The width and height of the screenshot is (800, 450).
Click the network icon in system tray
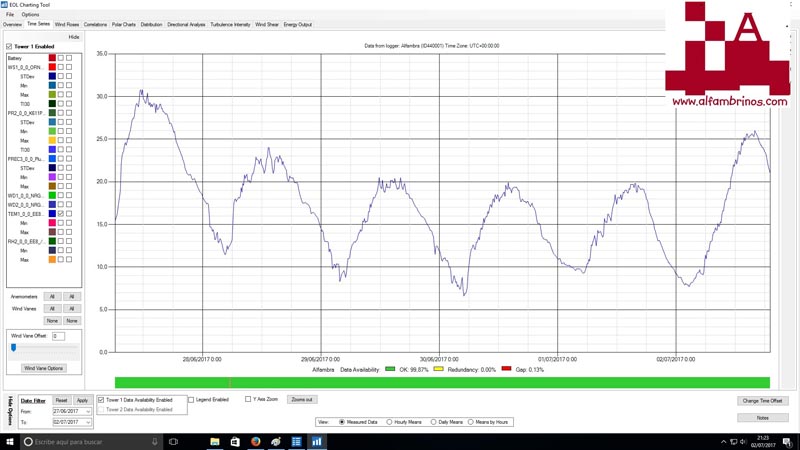coord(734,442)
